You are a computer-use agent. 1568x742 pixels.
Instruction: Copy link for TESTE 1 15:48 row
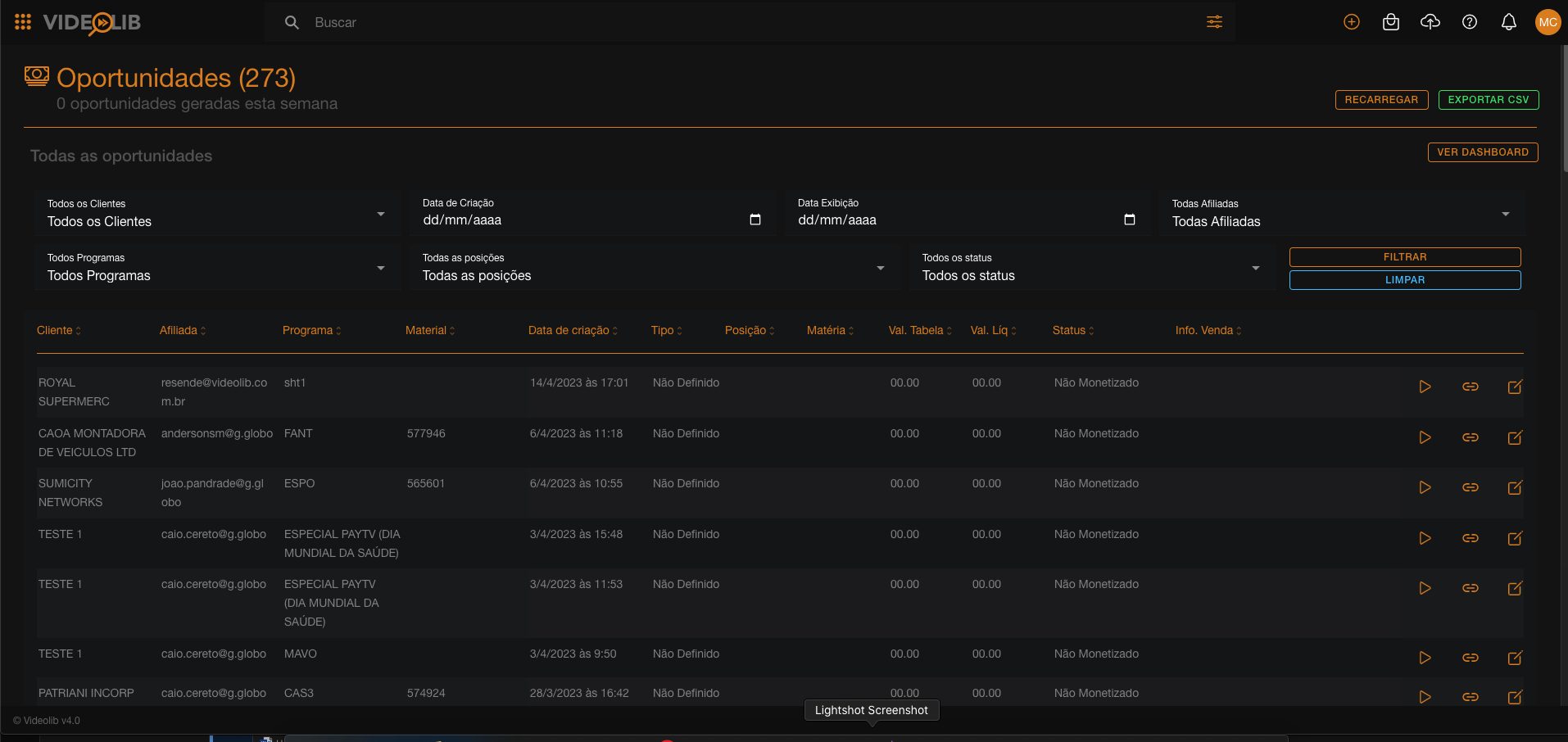click(x=1471, y=538)
